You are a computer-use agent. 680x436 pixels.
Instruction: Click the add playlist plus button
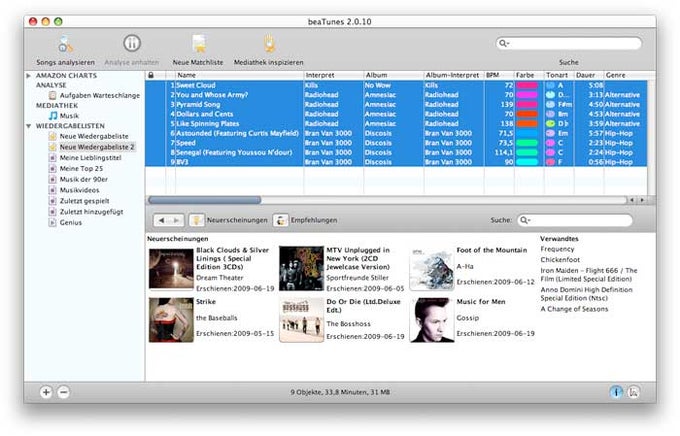[46, 393]
